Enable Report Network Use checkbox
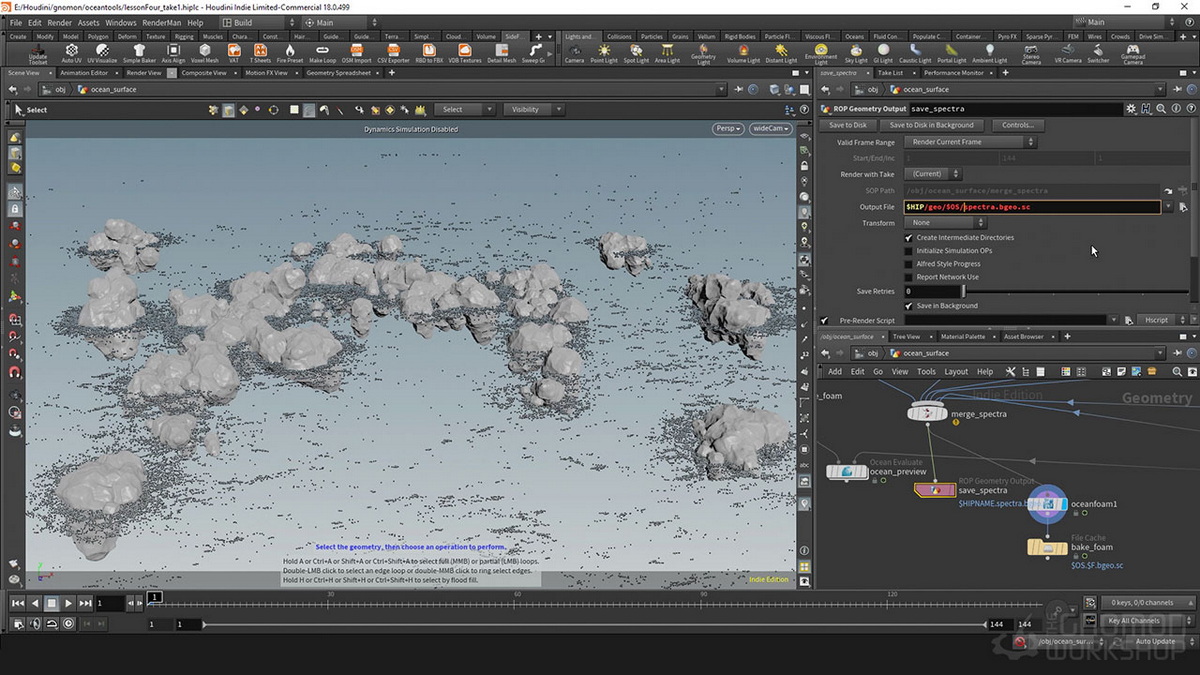1200x675 pixels. click(909, 277)
